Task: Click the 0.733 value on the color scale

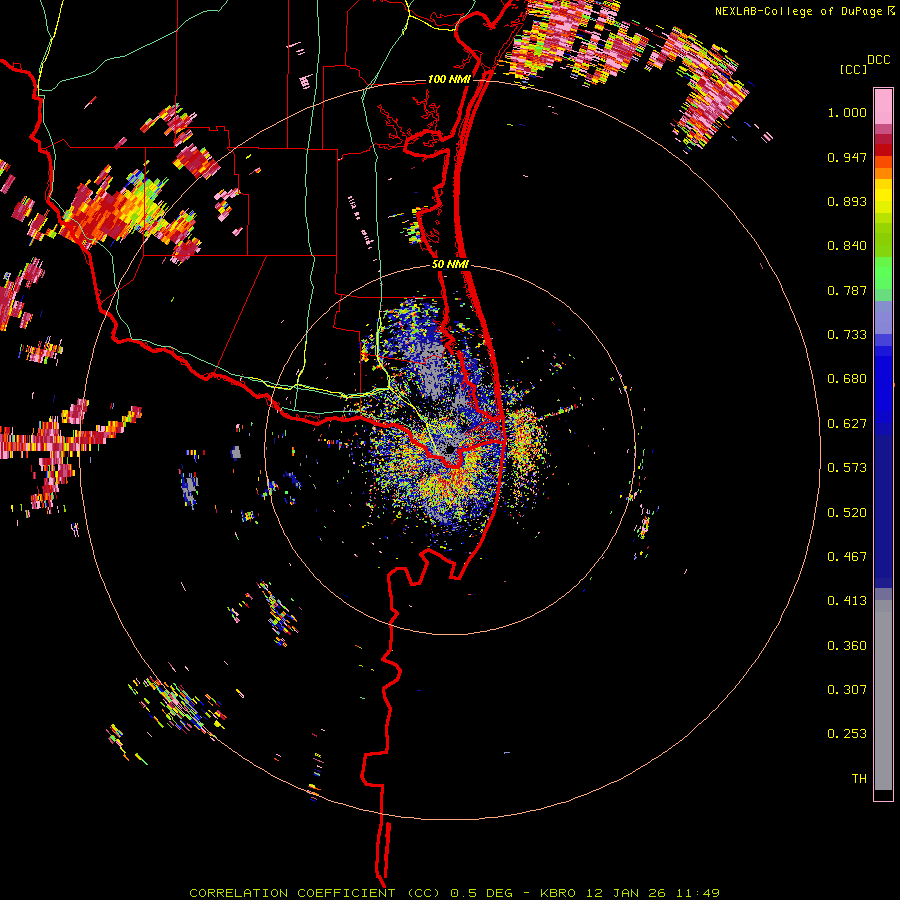Action: coord(847,335)
